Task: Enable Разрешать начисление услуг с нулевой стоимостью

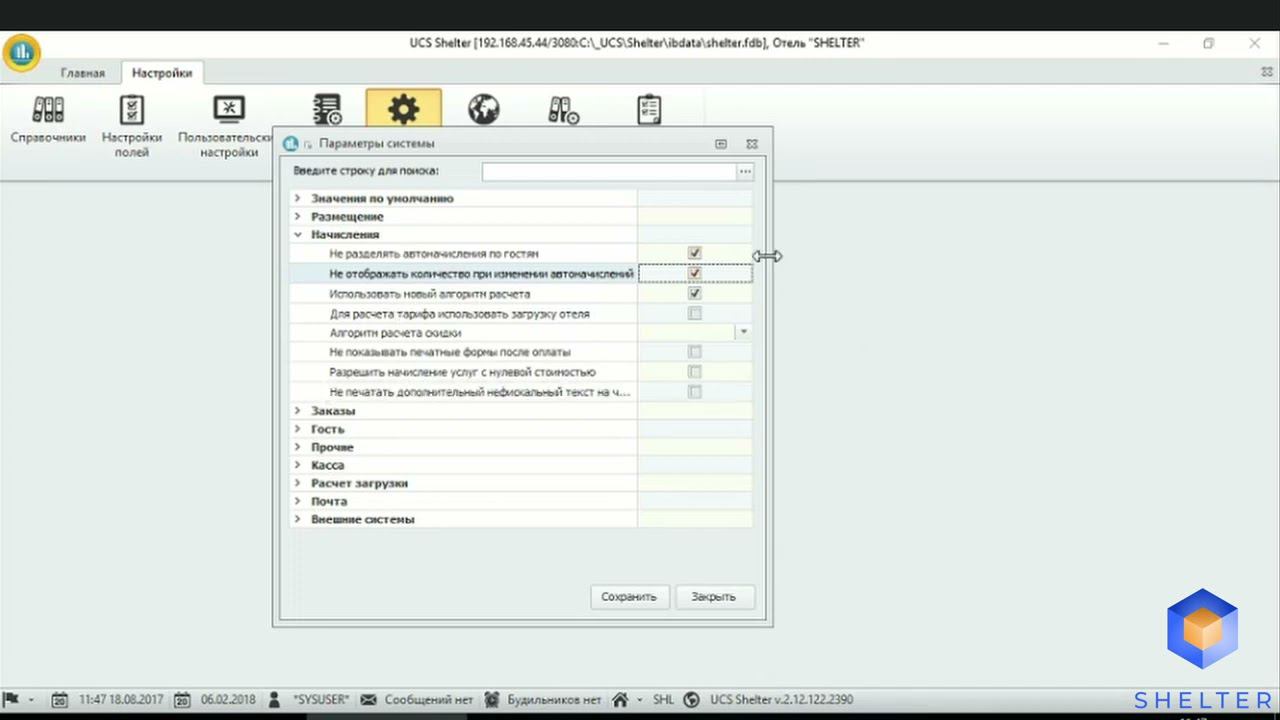Action: (695, 372)
